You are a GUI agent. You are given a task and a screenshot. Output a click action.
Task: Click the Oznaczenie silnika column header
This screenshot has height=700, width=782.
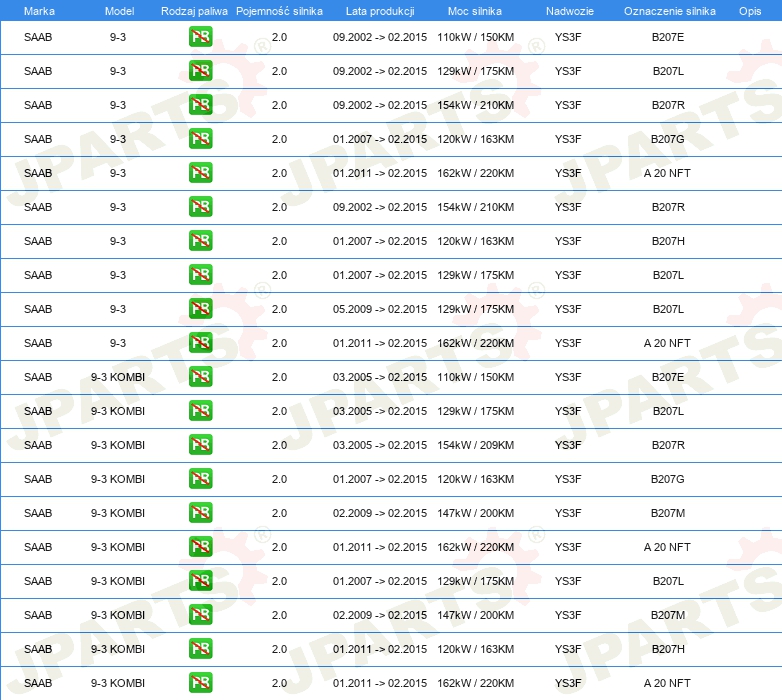pyautogui.click(x=669, y=11)
